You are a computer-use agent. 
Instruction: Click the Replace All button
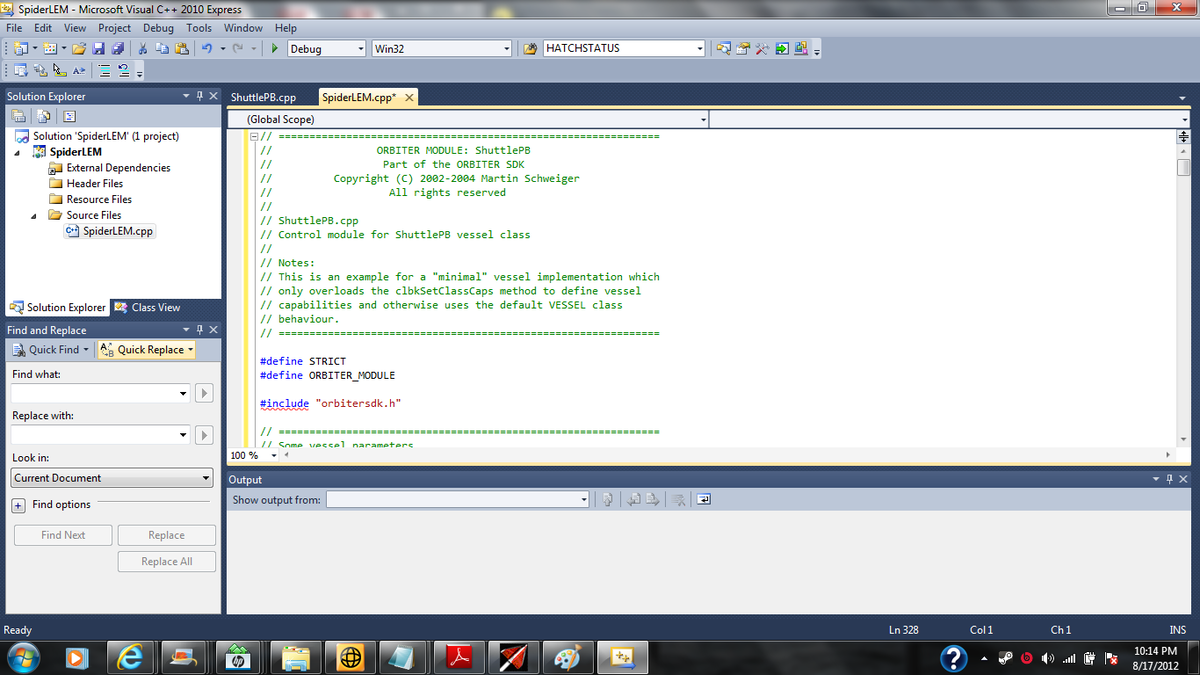(166, 561)
